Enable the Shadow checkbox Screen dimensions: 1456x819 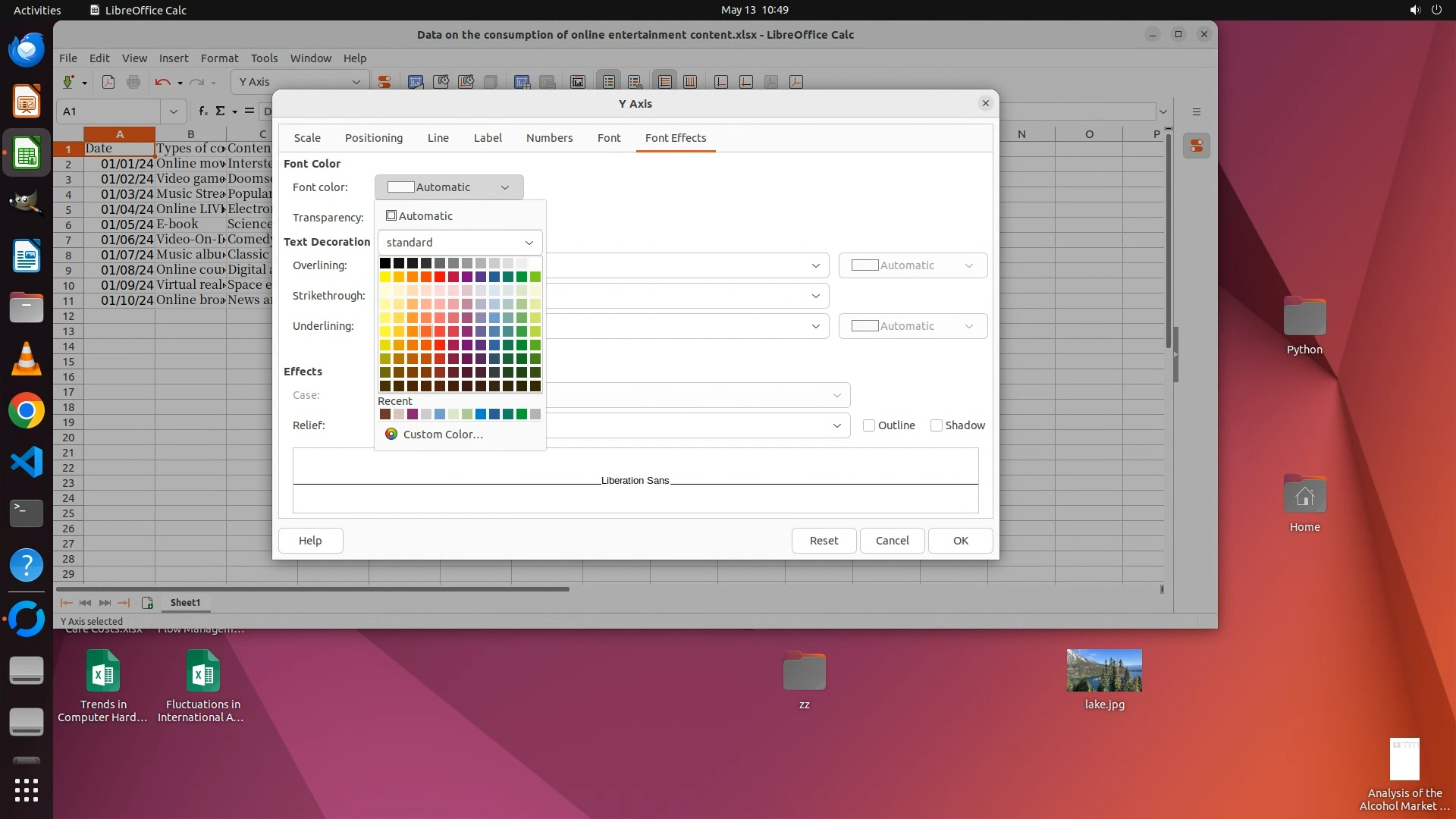(x=937, y=425)
